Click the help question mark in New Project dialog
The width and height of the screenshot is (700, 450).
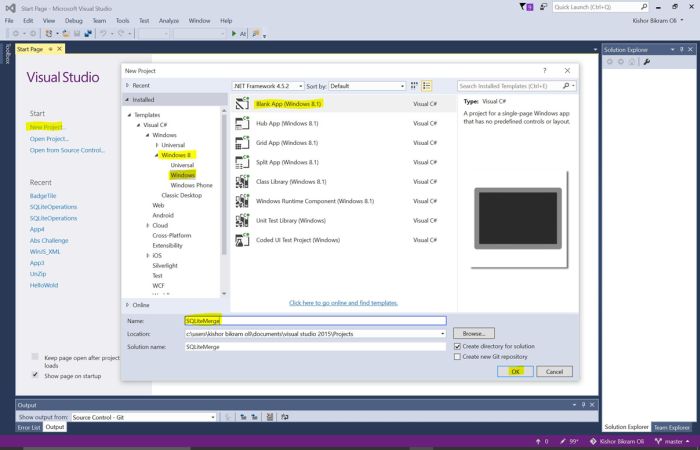[544, 71]
